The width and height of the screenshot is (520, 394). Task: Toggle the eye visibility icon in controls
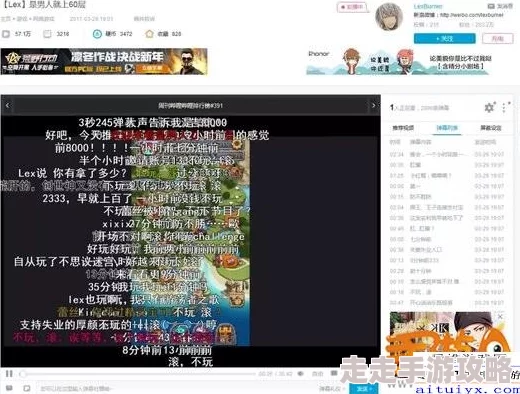tap(301, 374)
